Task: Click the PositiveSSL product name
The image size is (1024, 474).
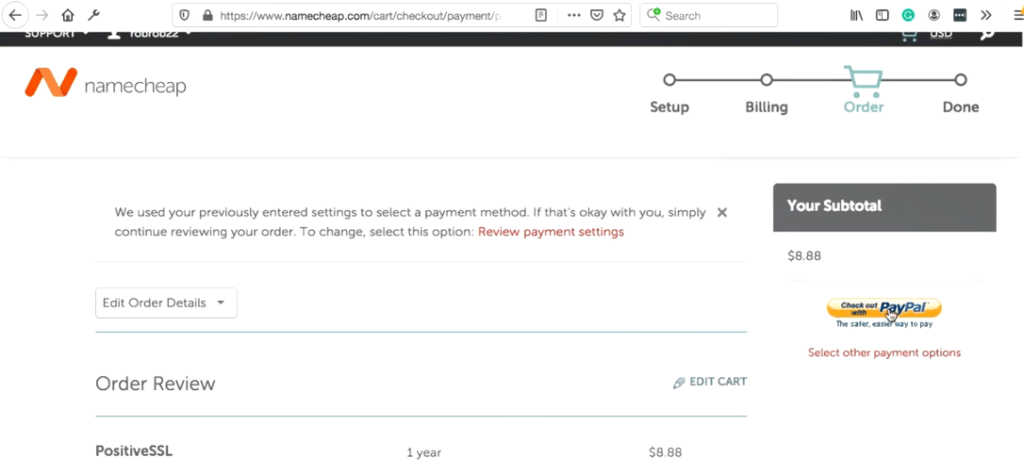Action: (x=134, y=451)
